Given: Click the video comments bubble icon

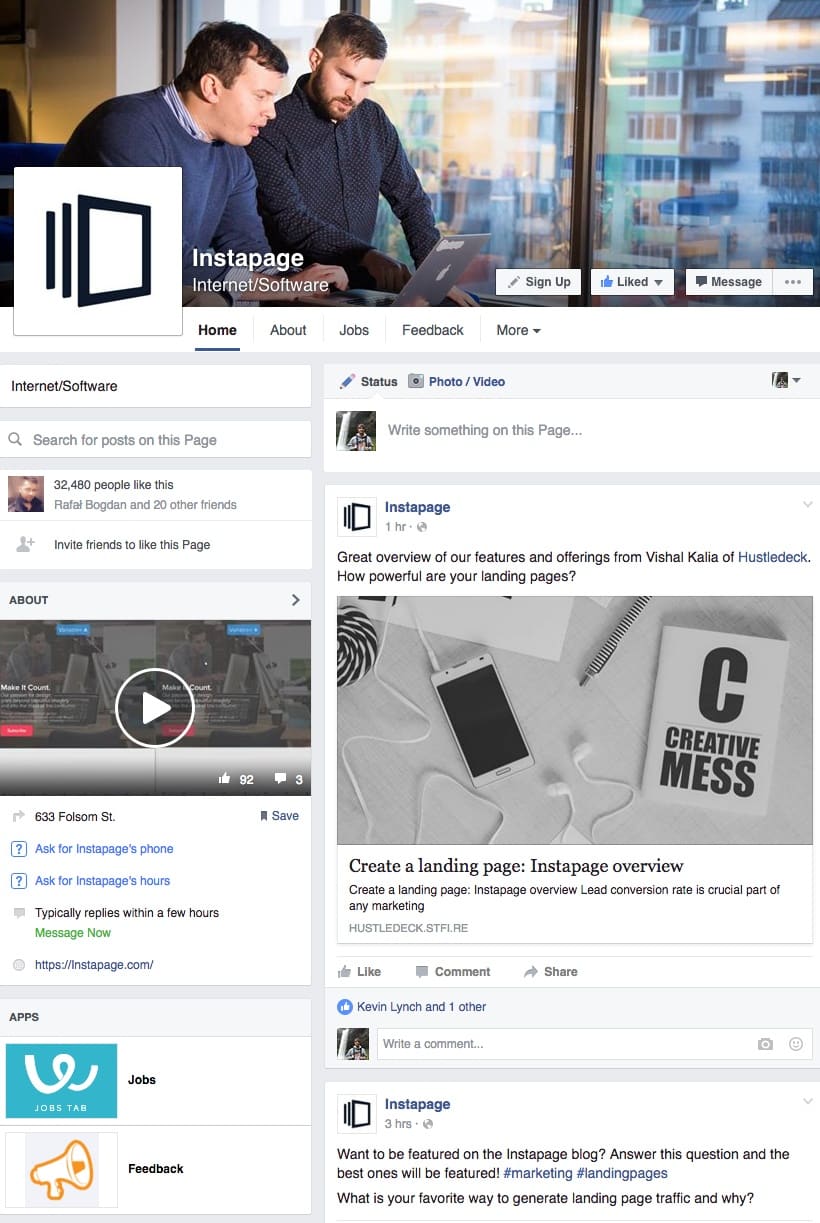Looking at the screenshot, I should coord(280,779).
